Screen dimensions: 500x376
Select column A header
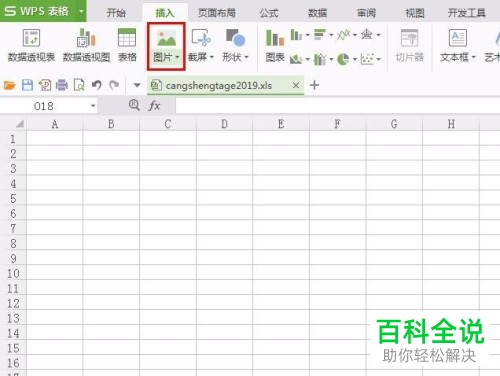click(55, 124)
